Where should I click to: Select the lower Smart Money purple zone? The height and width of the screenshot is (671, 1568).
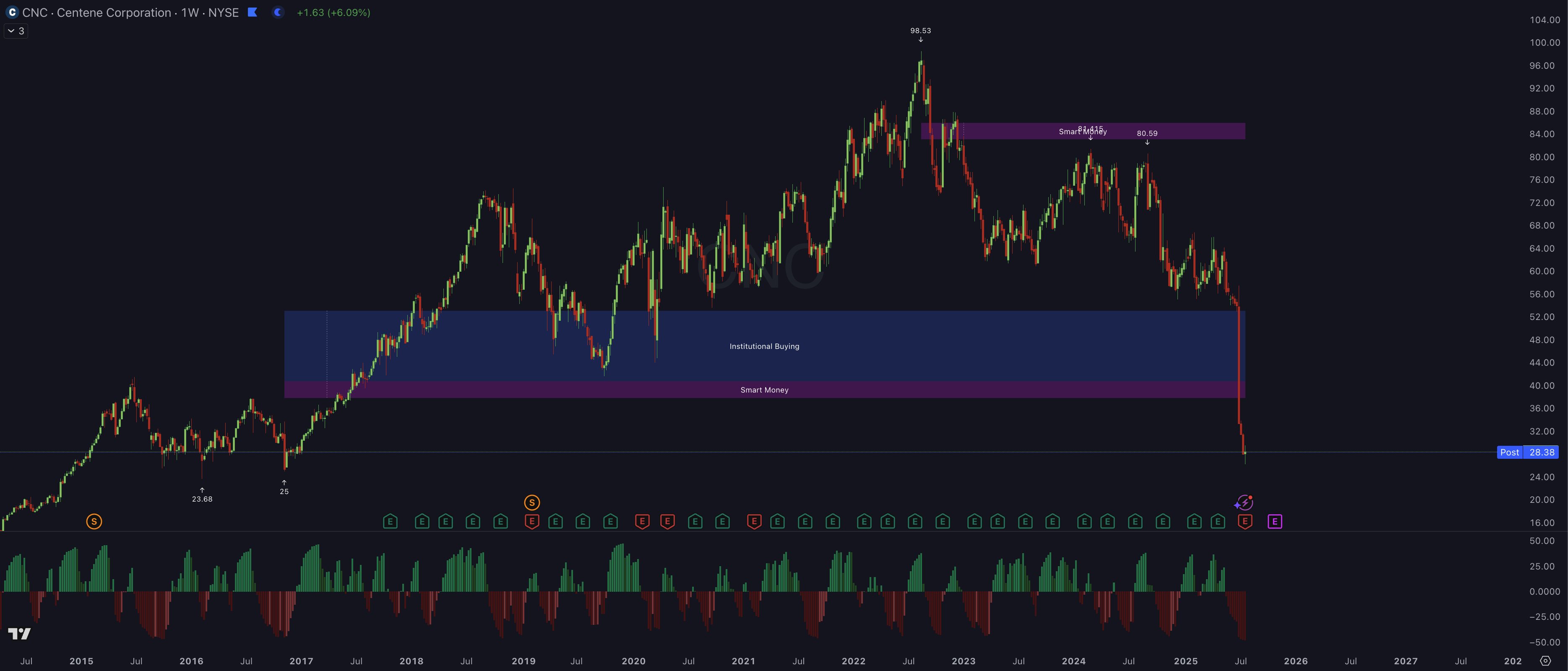[764, 390]
